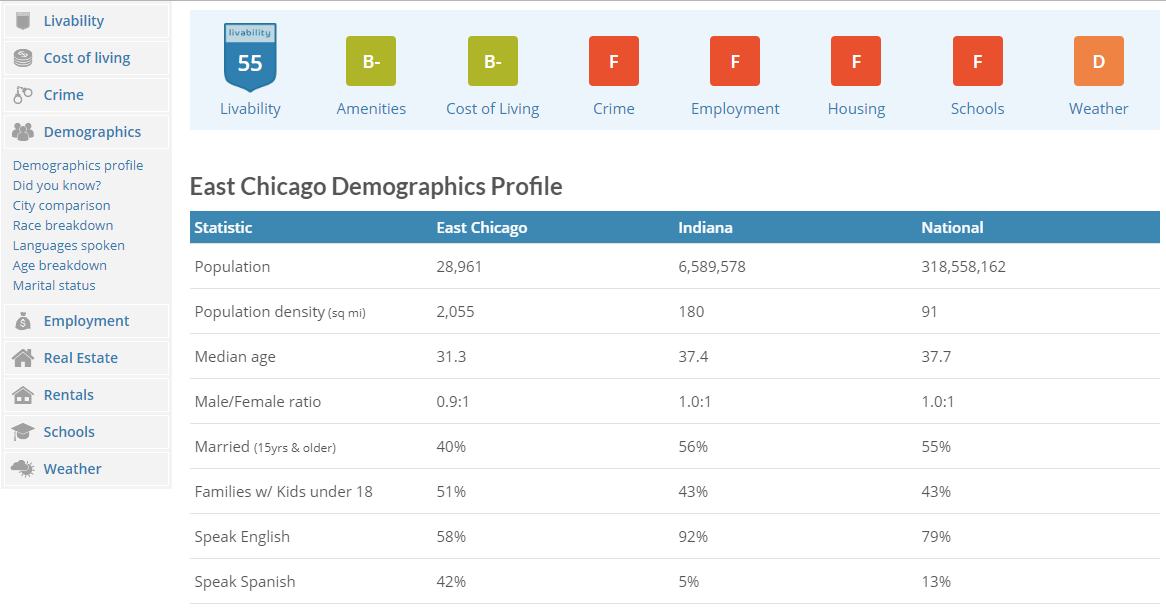Click the Real Estate house icon

tap(23, 358)
